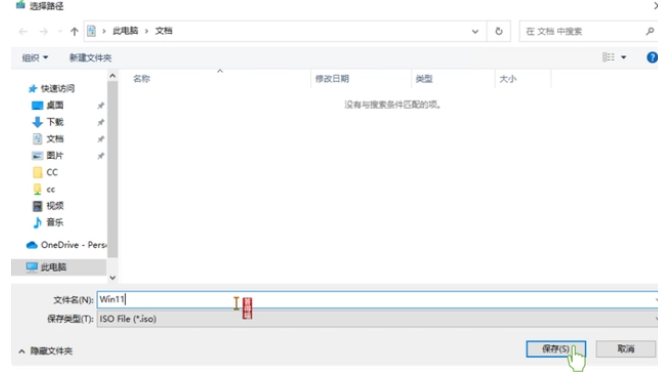Click the pin icon next to 图片
Image resolution: width=658 pixels, height=379 pixels.
click(100, 156)
